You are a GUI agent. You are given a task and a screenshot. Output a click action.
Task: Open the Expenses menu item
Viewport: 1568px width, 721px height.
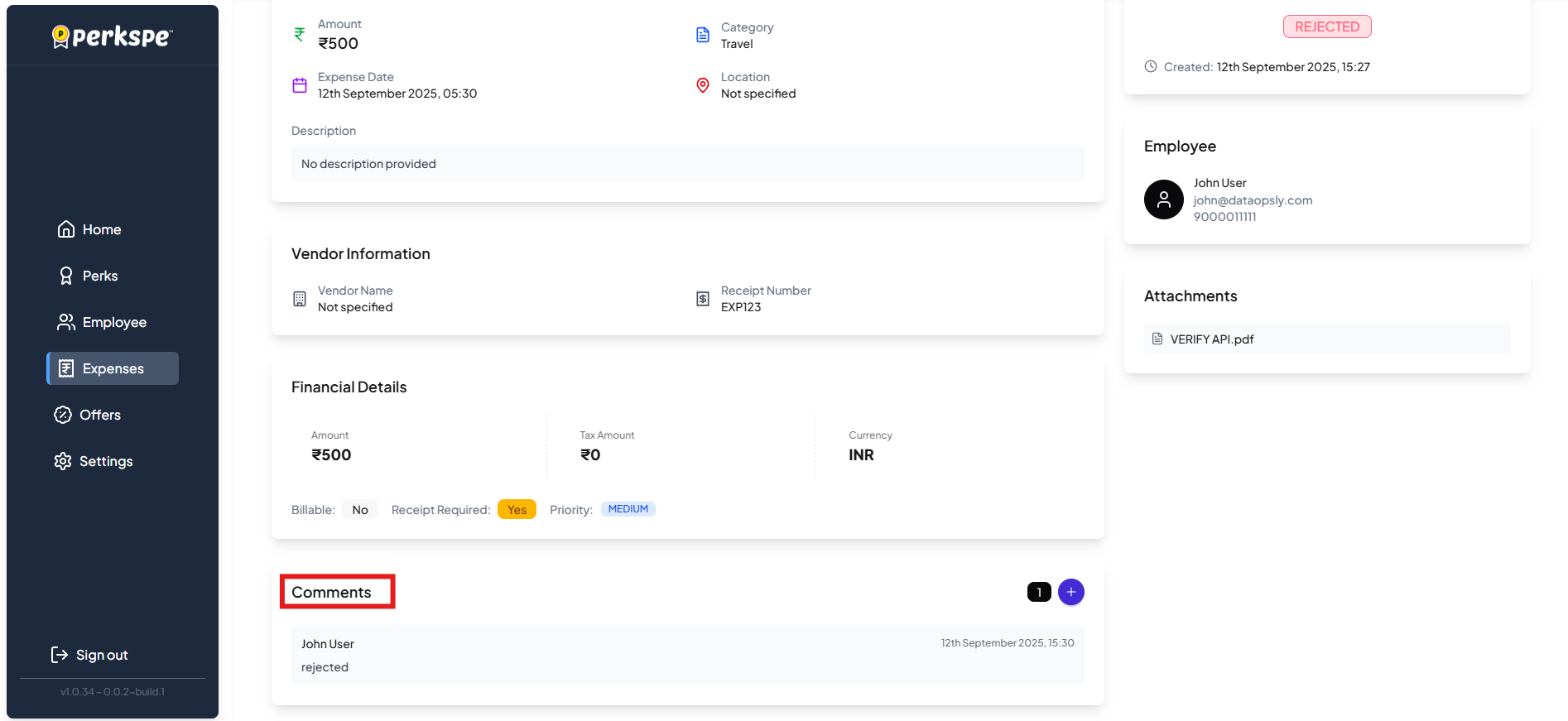[113, 368]
